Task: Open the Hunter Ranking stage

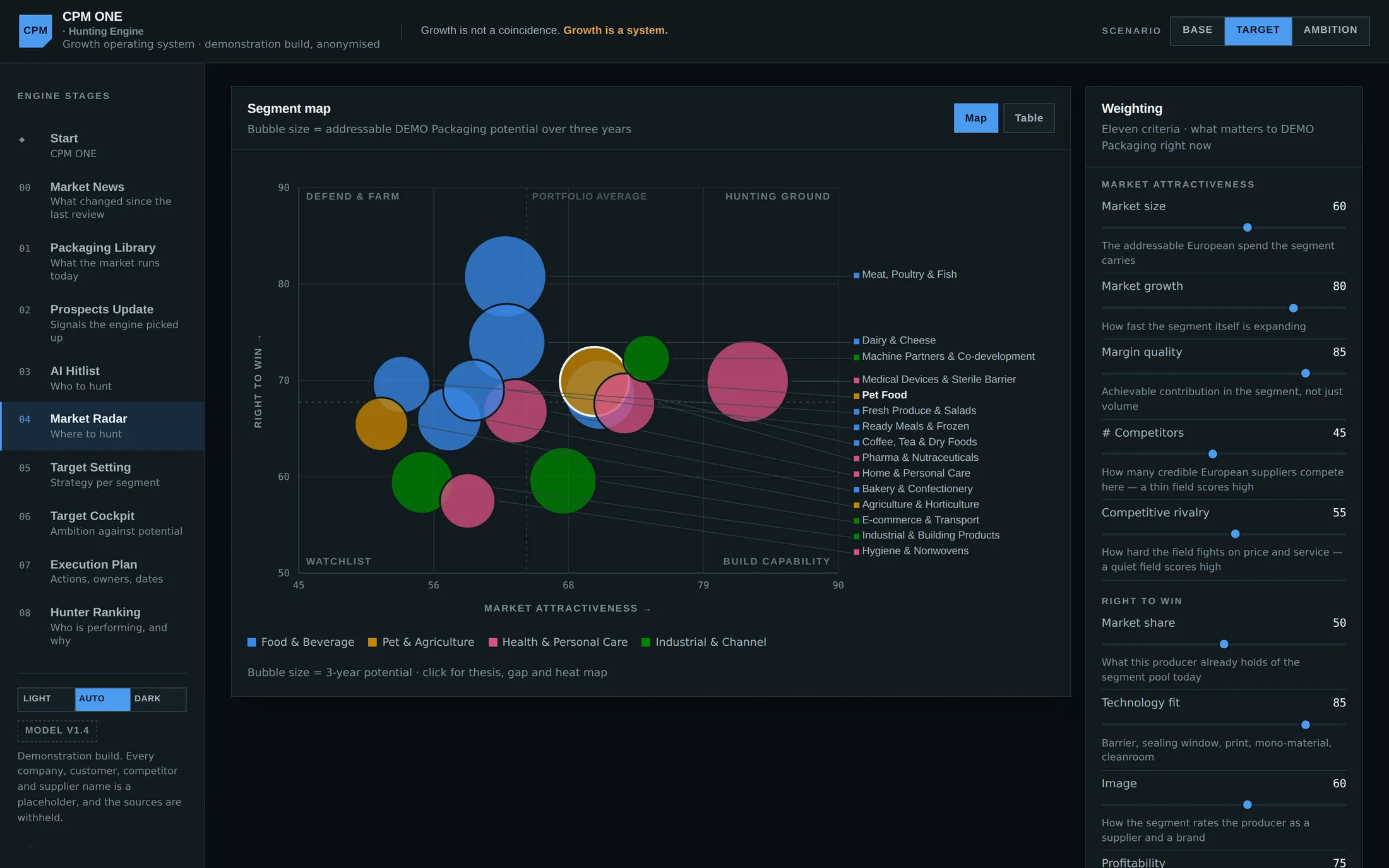Action: (102, 626)
